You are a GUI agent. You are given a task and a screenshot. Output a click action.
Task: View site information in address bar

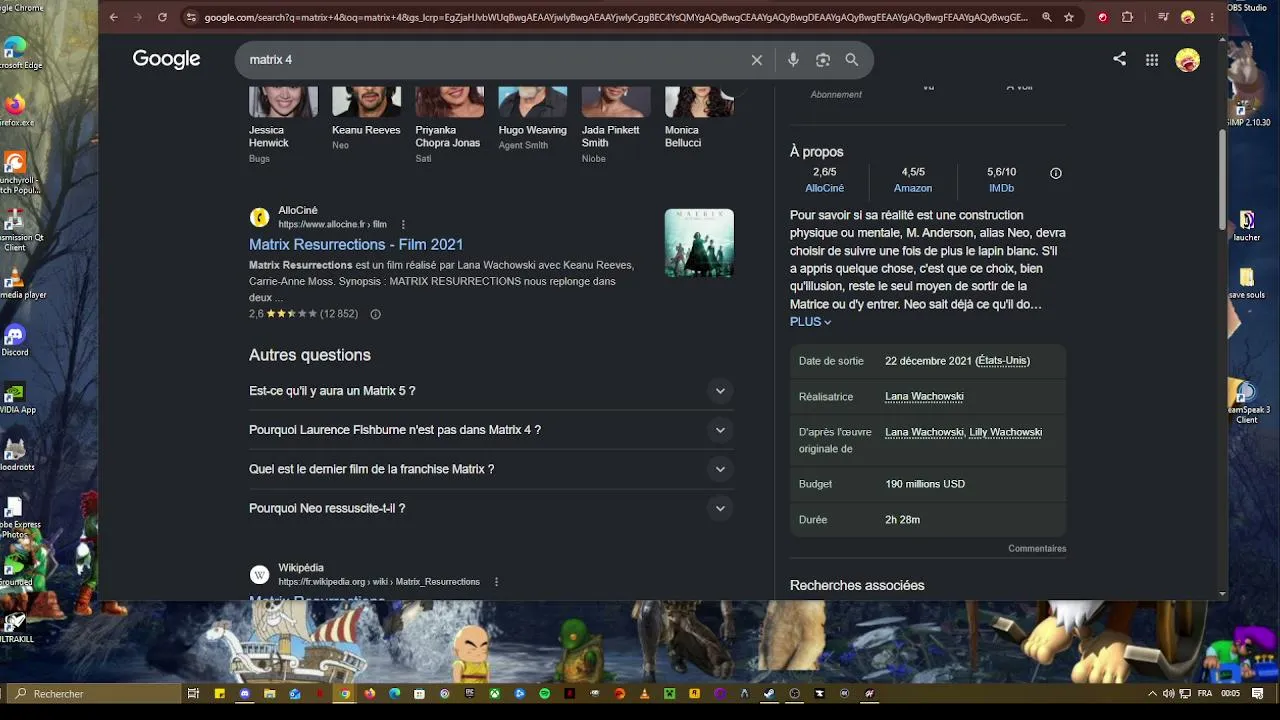(191, 17)
